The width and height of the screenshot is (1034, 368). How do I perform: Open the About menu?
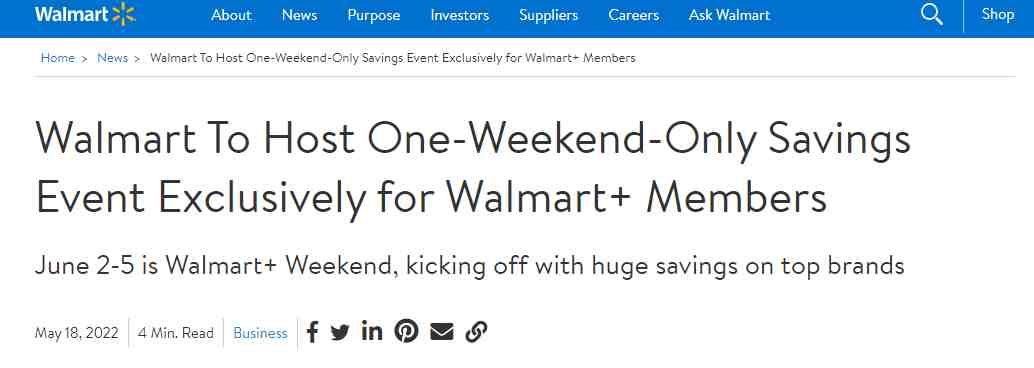coord(231,15)
